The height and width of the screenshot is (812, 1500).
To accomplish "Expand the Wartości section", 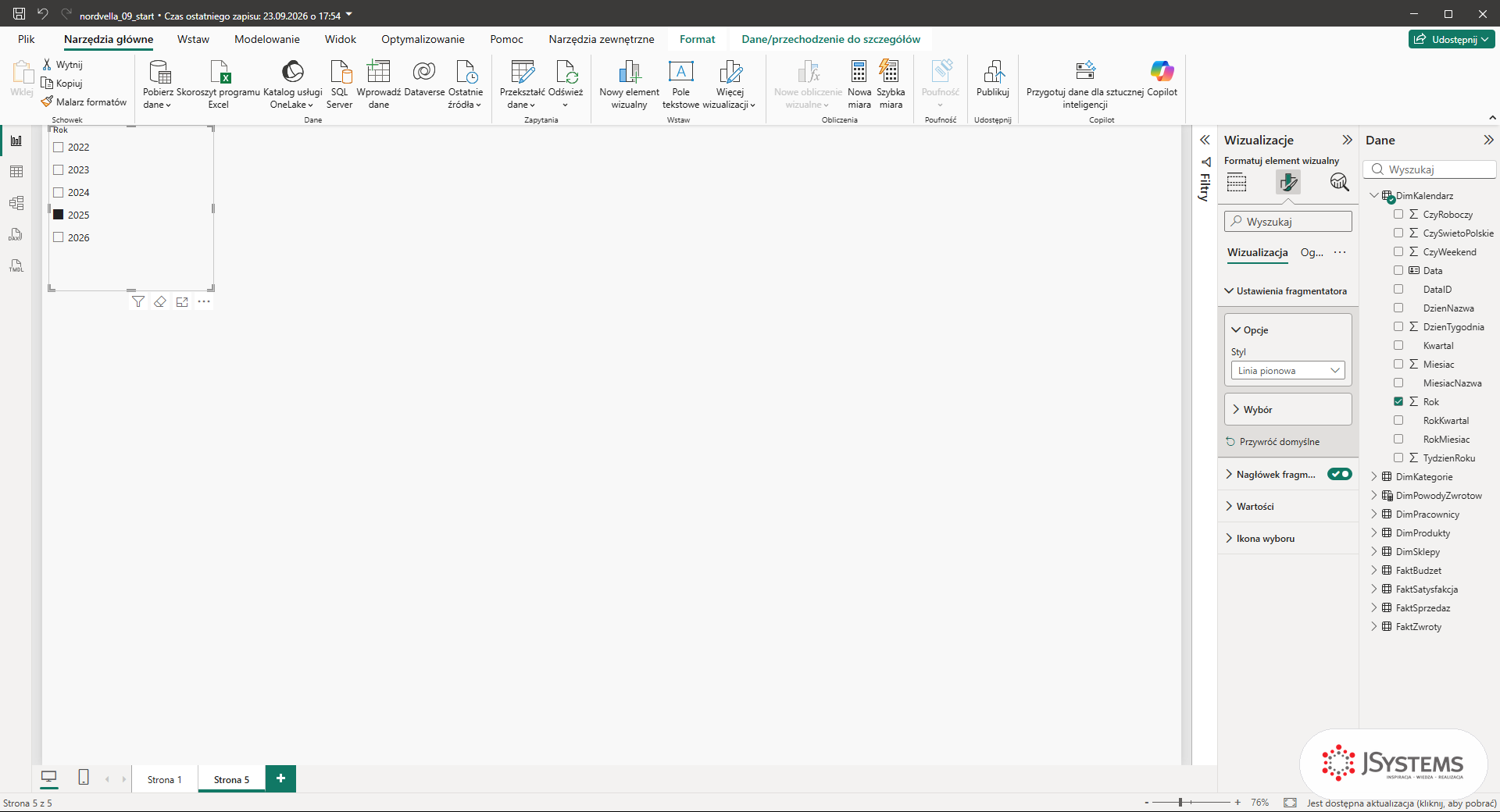I will click(x=1287, y=506).
